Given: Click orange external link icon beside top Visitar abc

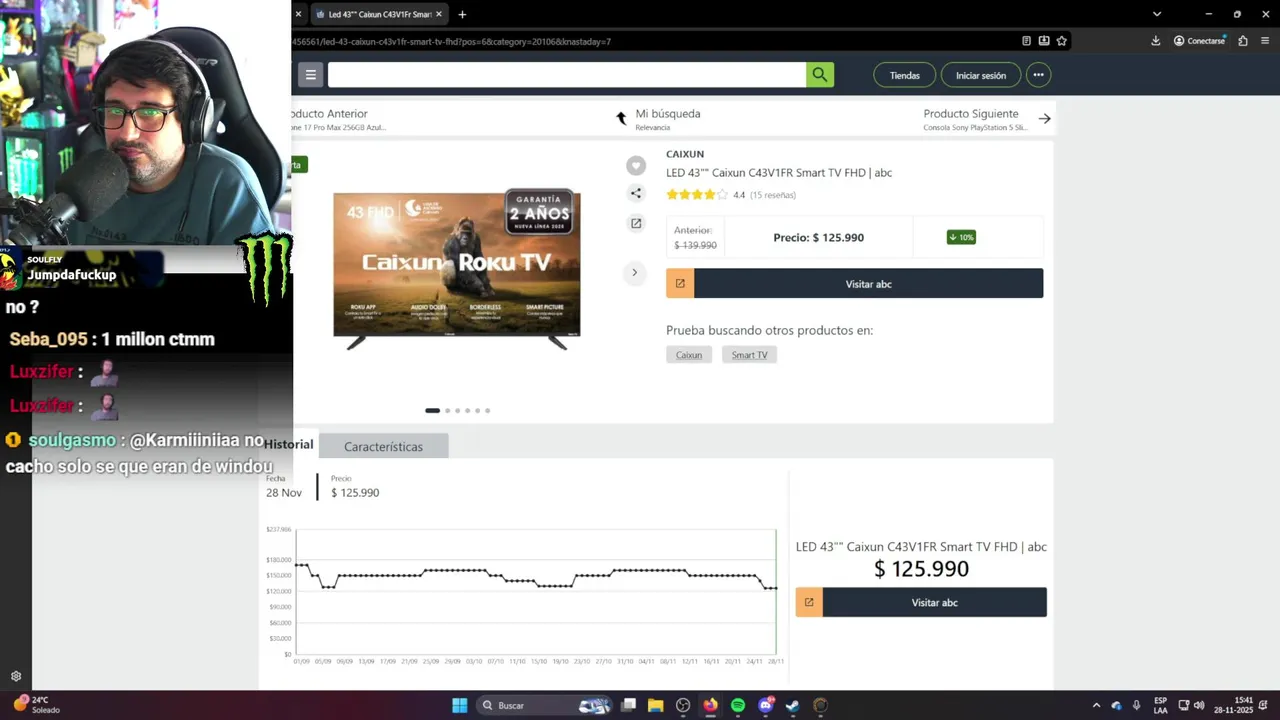Looking at the screenshot, I should pyautogui.click(x=680, y=284).
